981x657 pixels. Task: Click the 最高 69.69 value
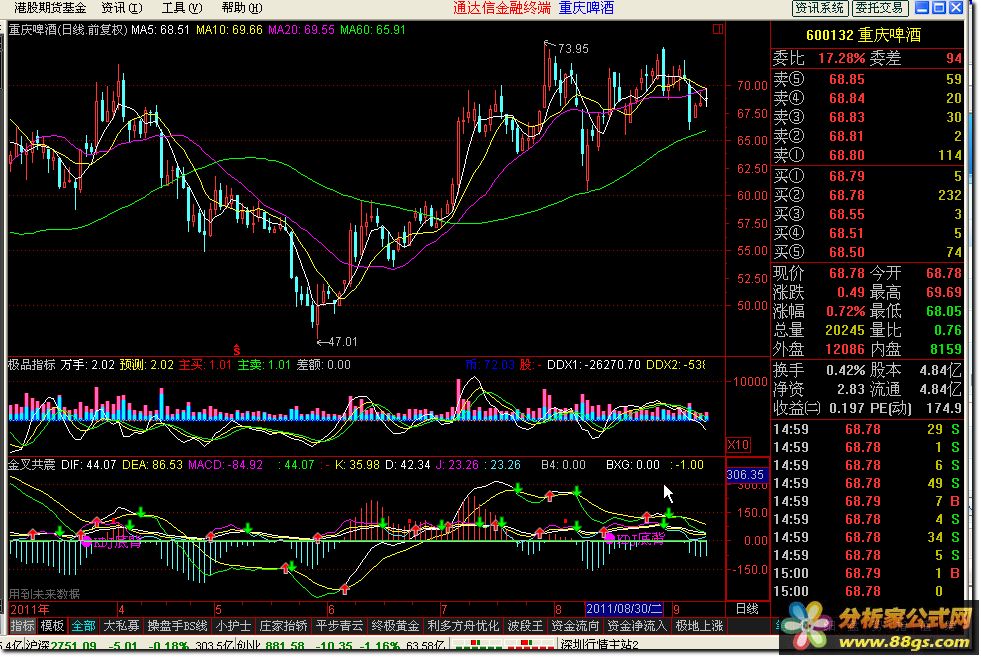click(943, 292)
